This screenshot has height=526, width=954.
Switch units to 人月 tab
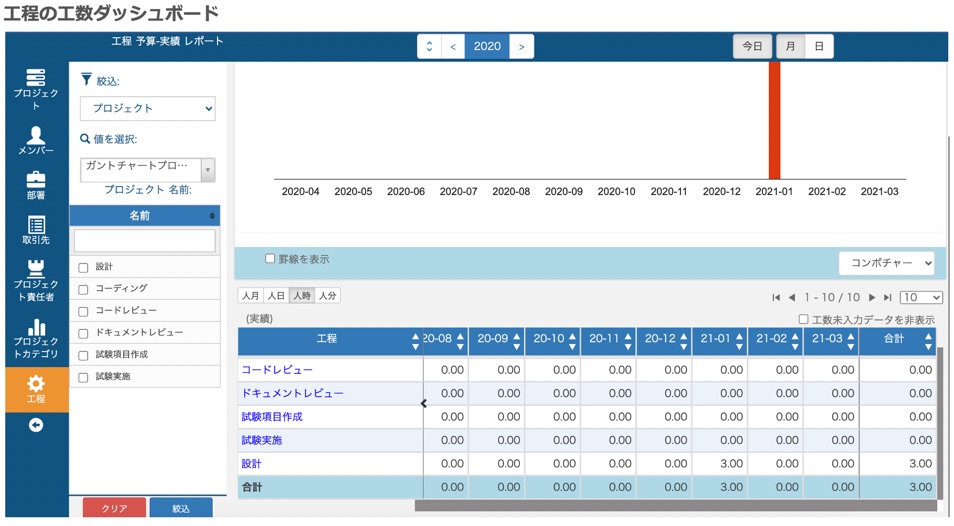point(250,296)
